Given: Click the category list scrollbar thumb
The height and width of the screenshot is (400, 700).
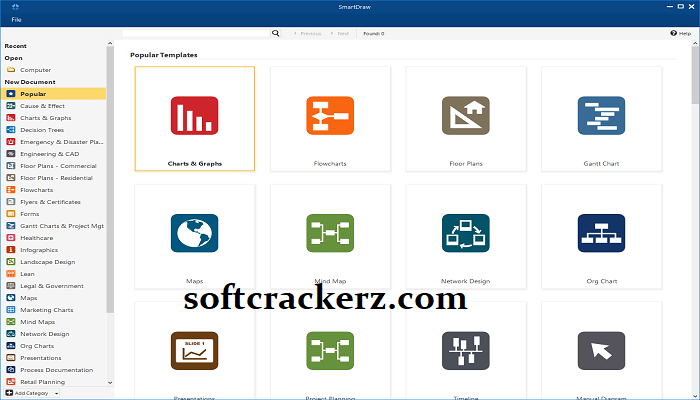Looking at the screenshot, I should click(x=110, y=179).
